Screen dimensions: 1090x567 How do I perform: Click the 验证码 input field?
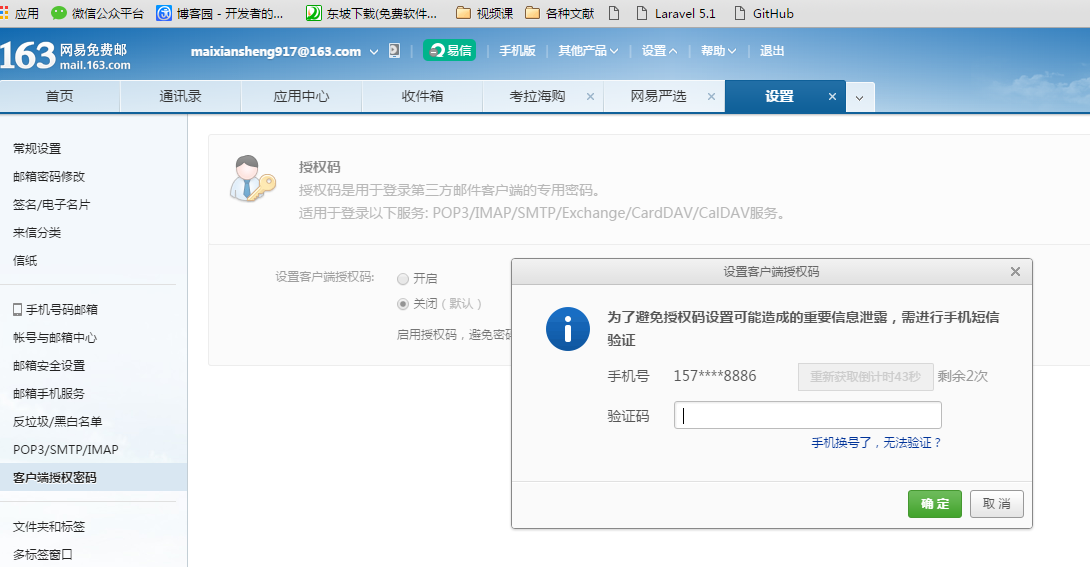pos(807,416)
